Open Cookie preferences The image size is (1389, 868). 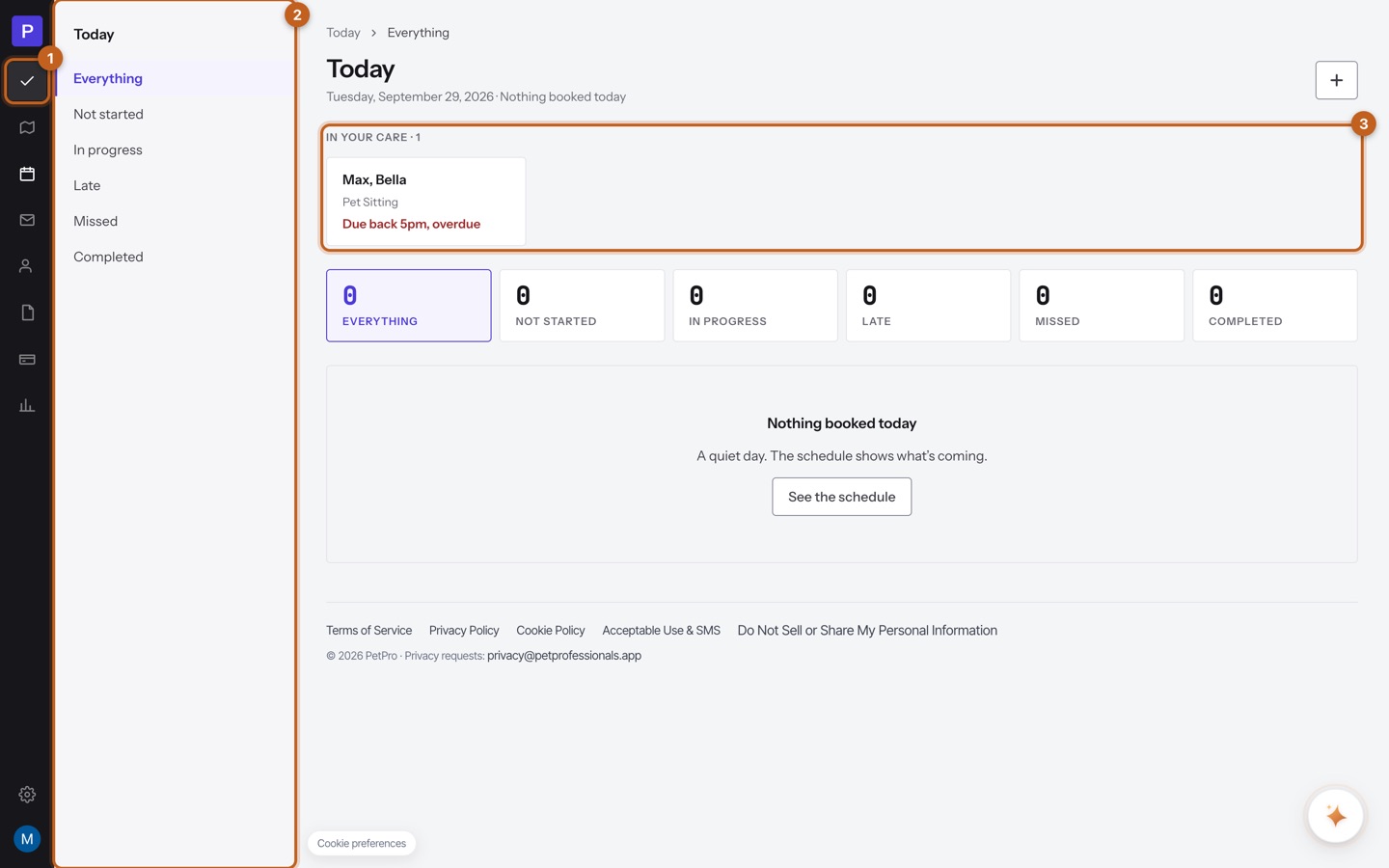click(362, 843)
